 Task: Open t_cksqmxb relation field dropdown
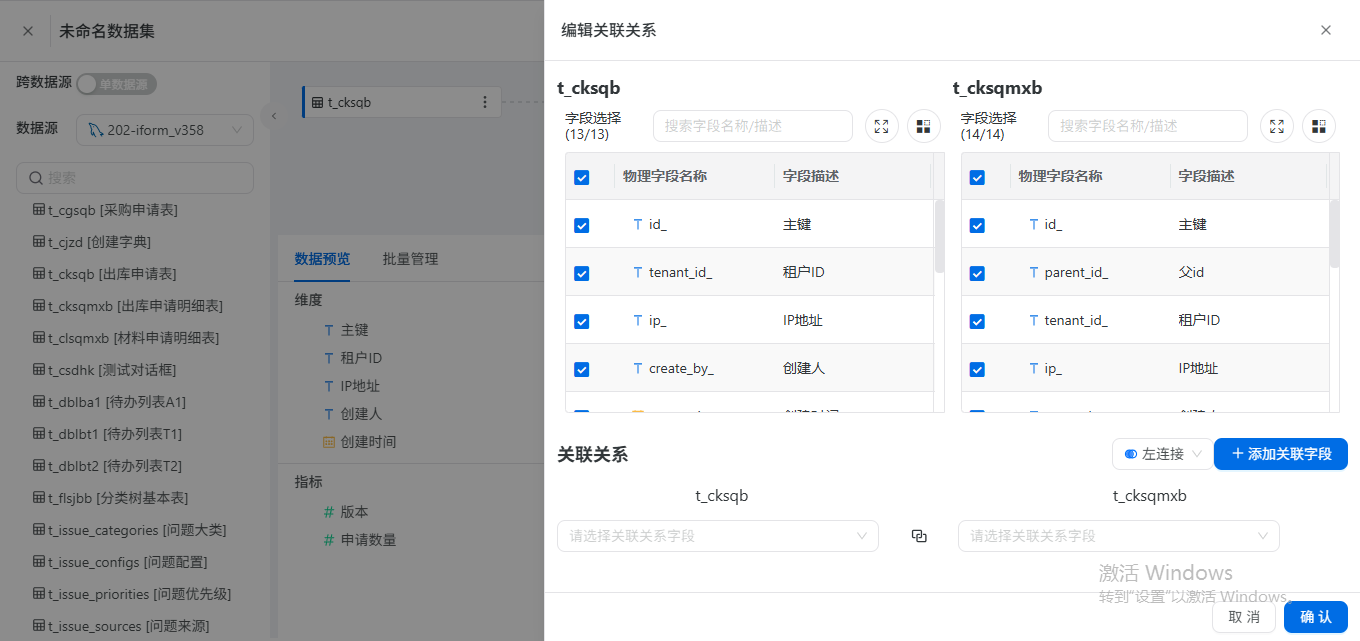[x=1119, y=536]
